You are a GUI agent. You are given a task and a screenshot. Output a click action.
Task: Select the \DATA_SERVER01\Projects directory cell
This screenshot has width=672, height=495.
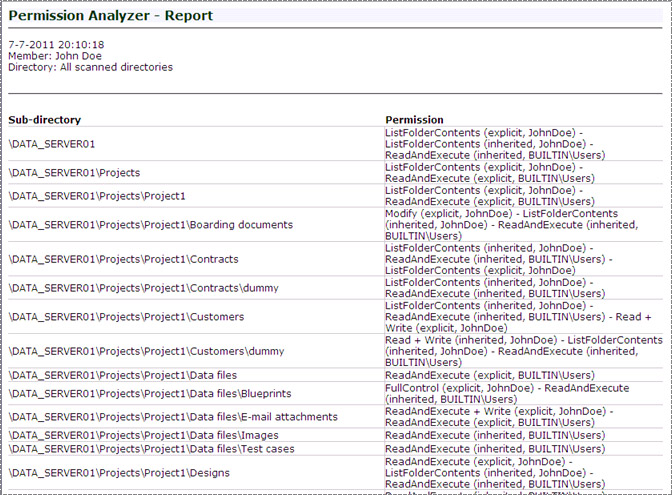pos(196,173)
